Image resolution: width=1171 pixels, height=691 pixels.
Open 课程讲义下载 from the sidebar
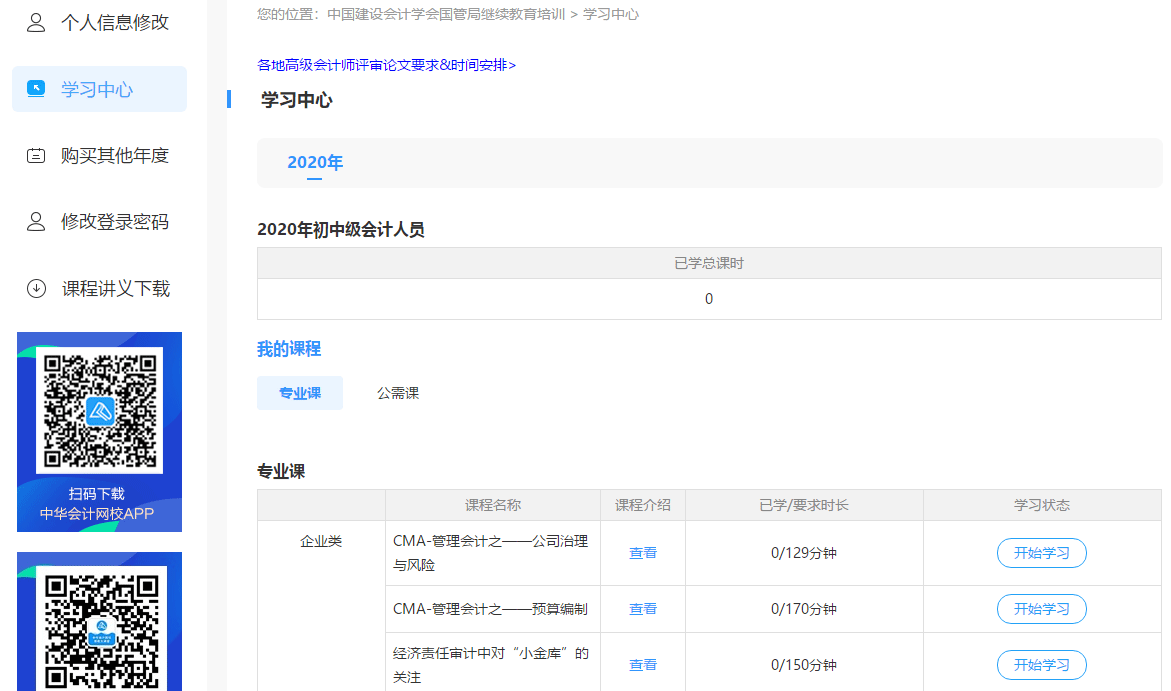(115, 289)
